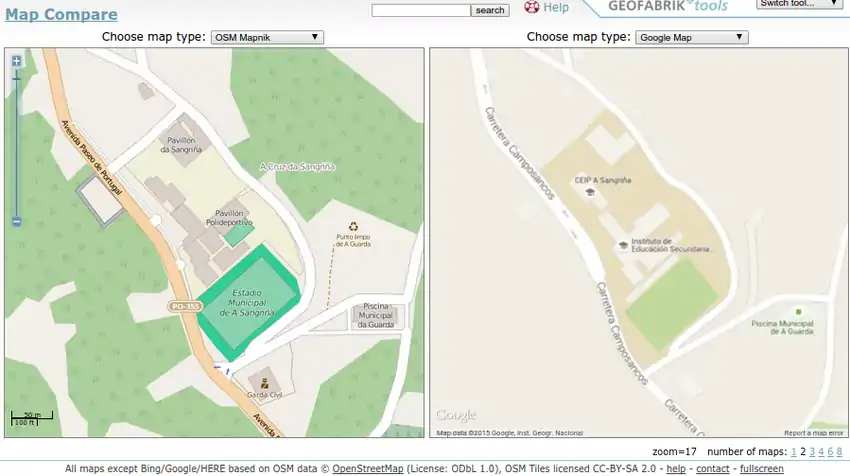The width and height of the screenshot is (850, 476).
Task: Click the zoom out minus button
Action: pyautogui.click(x=16, y=222)
